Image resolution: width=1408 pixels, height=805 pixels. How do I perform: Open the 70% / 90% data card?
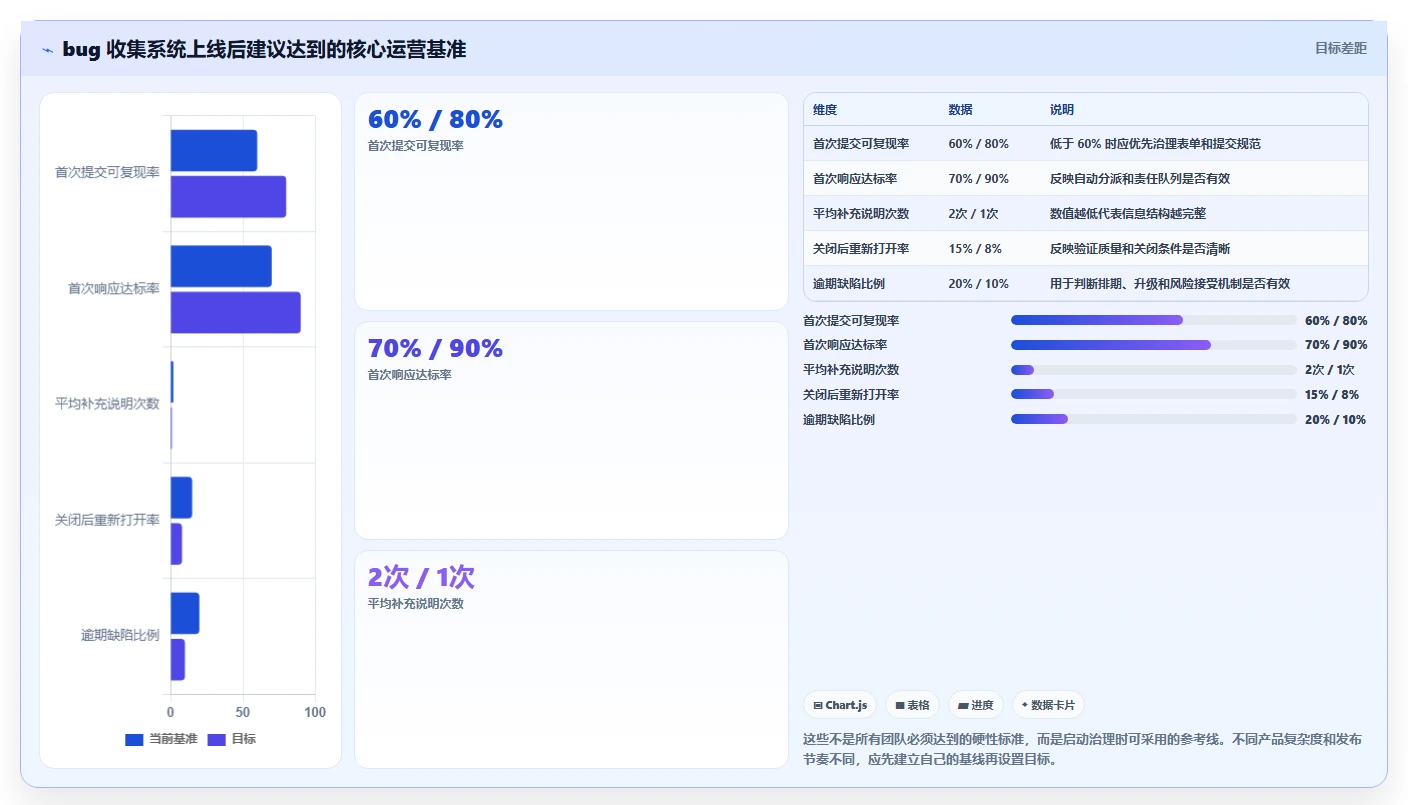[x=571, y=430]
